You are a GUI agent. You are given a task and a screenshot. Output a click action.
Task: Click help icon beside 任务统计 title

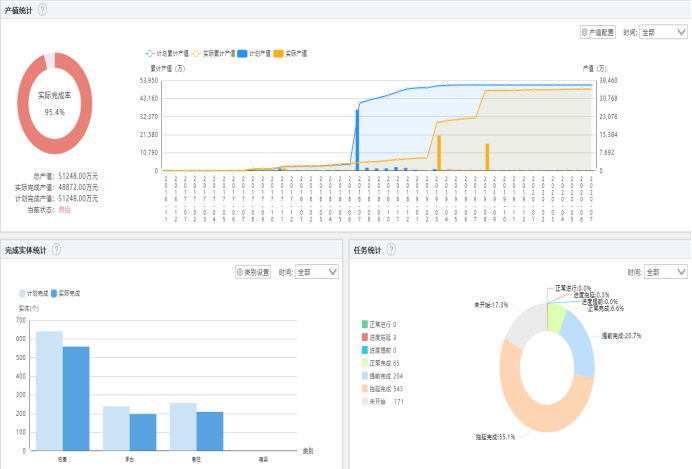[x=392, y=249]
